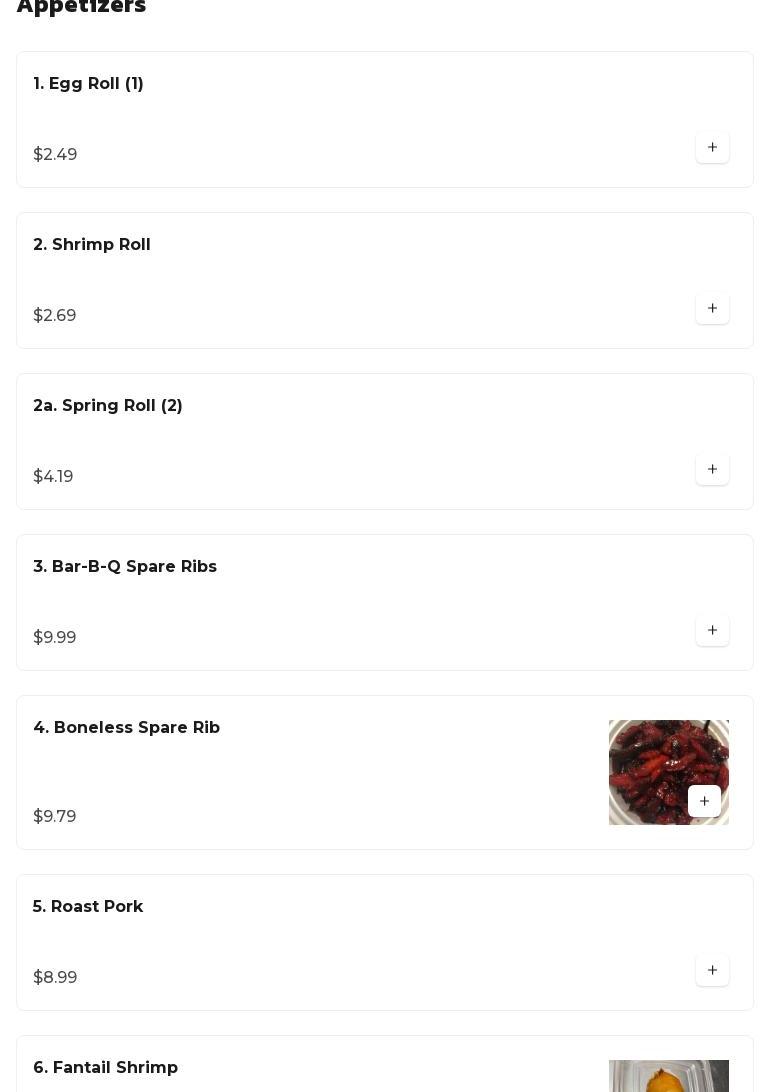Add Boneless Spare Rib via plus icon
This screenshot has width=770, height=1092.
tap(704, 801)
